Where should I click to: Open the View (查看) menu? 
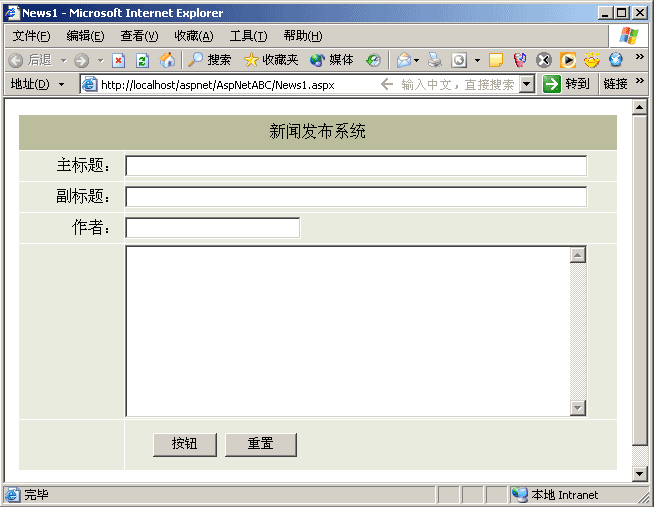tap(139, 36)
